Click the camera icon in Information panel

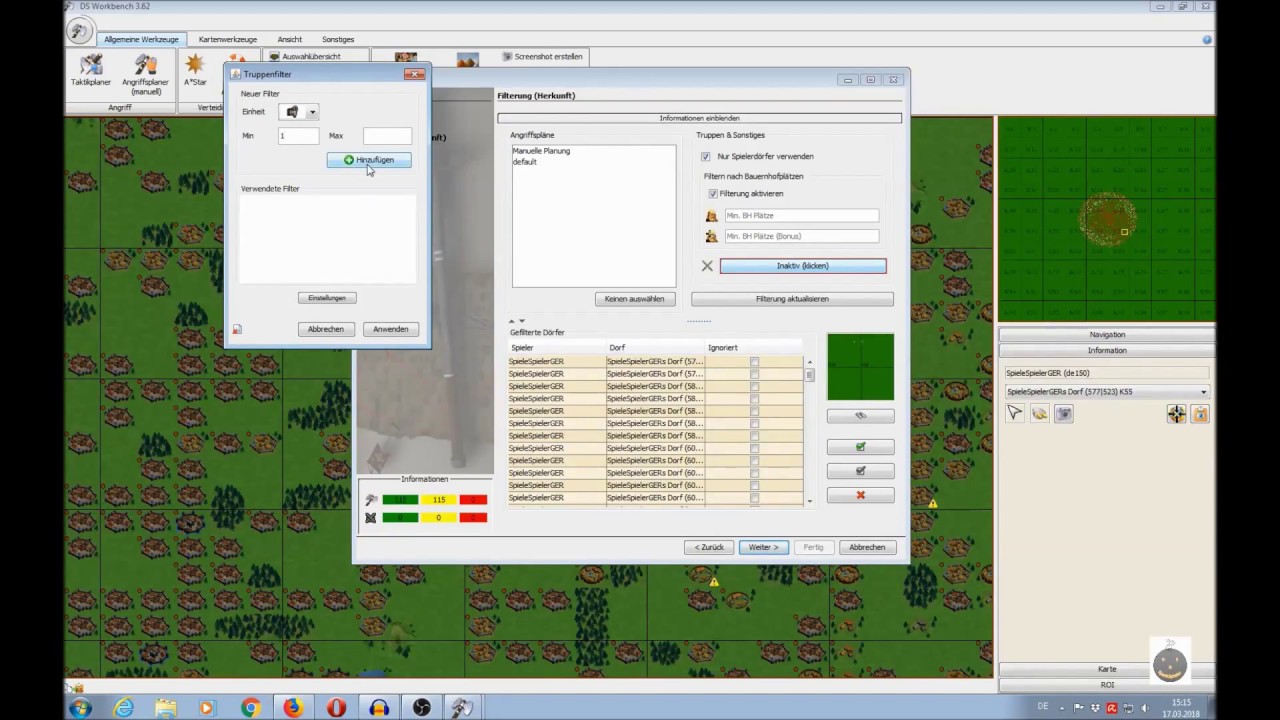[x=1063, y=413]
